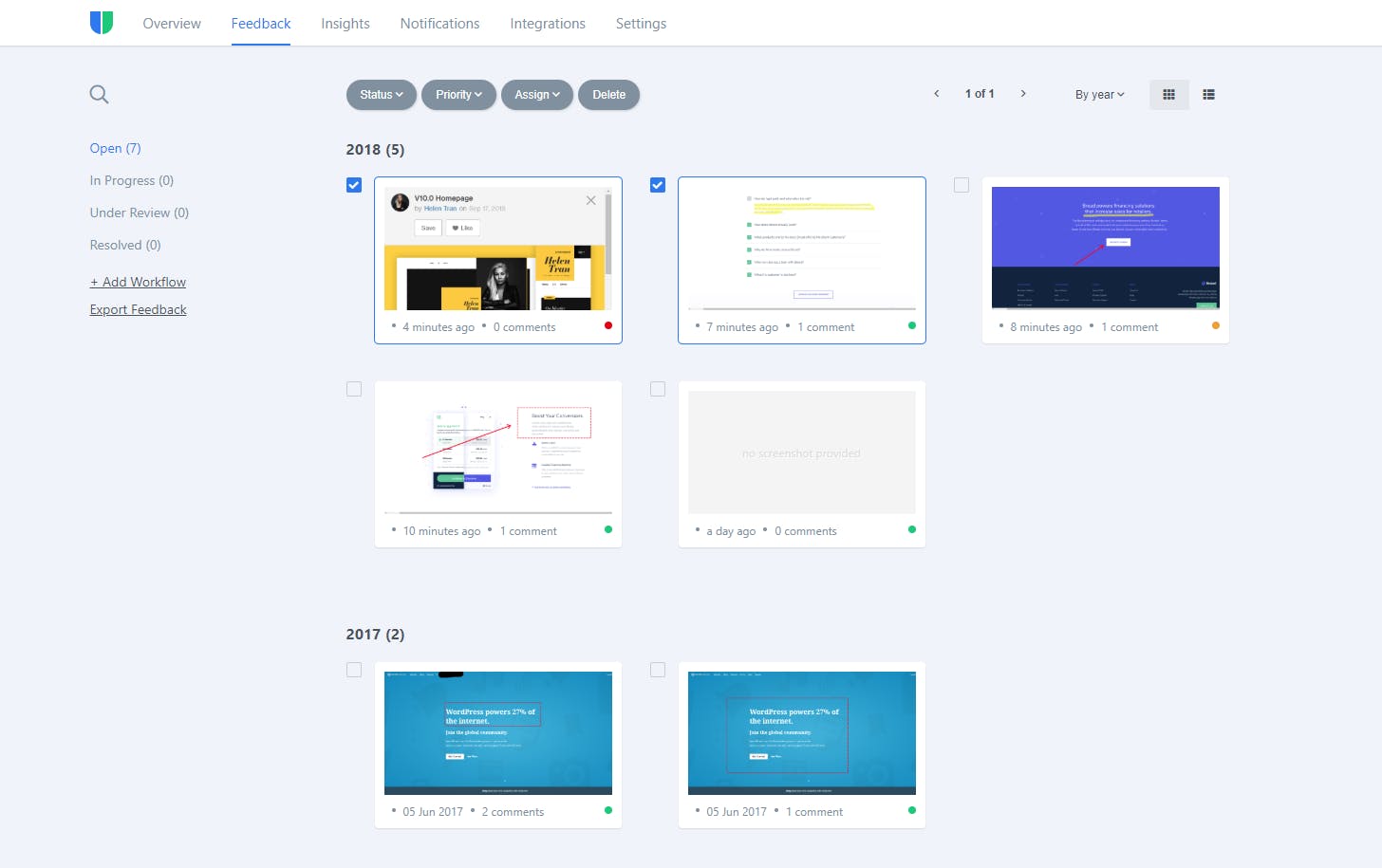This screenshot has height=868, width=1382.
Task: Open WordPress thumbnail with 2 comments
Action: click(498, 733)
